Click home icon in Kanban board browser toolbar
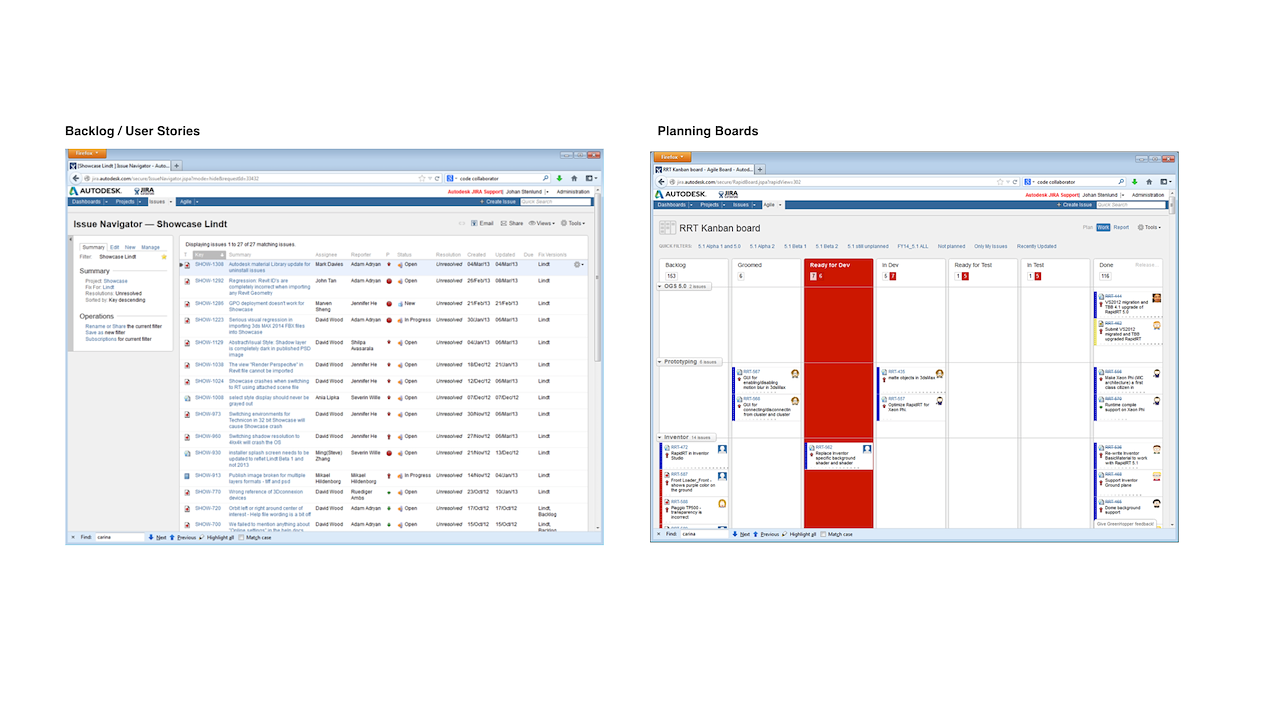1280x718 pixels. [1149, 182]
